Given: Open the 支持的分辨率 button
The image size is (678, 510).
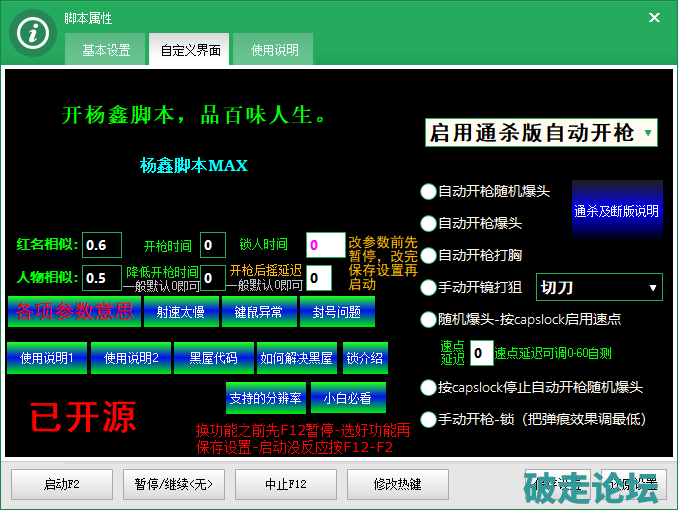Looking at the screenshot, I should (x=265, y=398).
